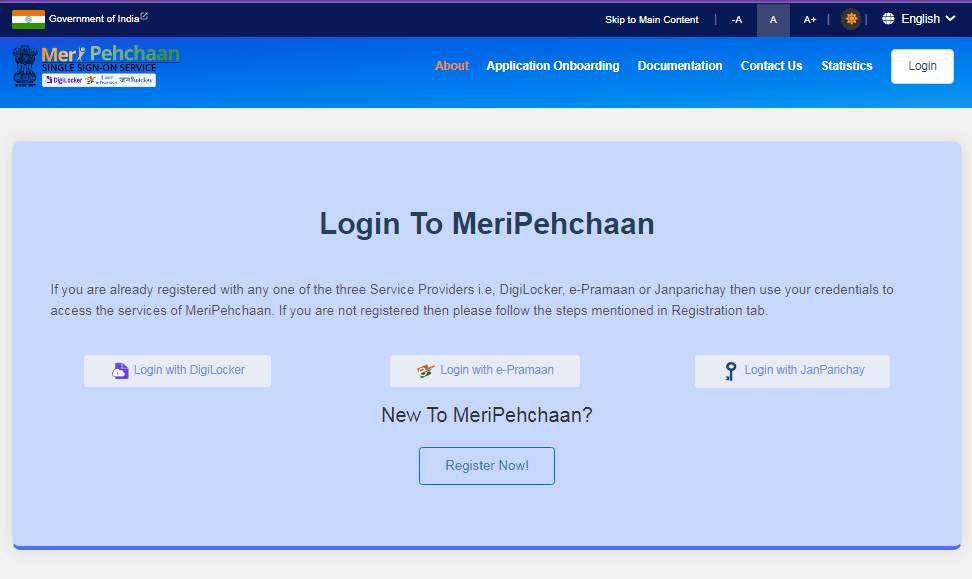Screen dimensions: 972x579
Task: Choose Login with DigiLocker
Action: (x=177, y=371)
